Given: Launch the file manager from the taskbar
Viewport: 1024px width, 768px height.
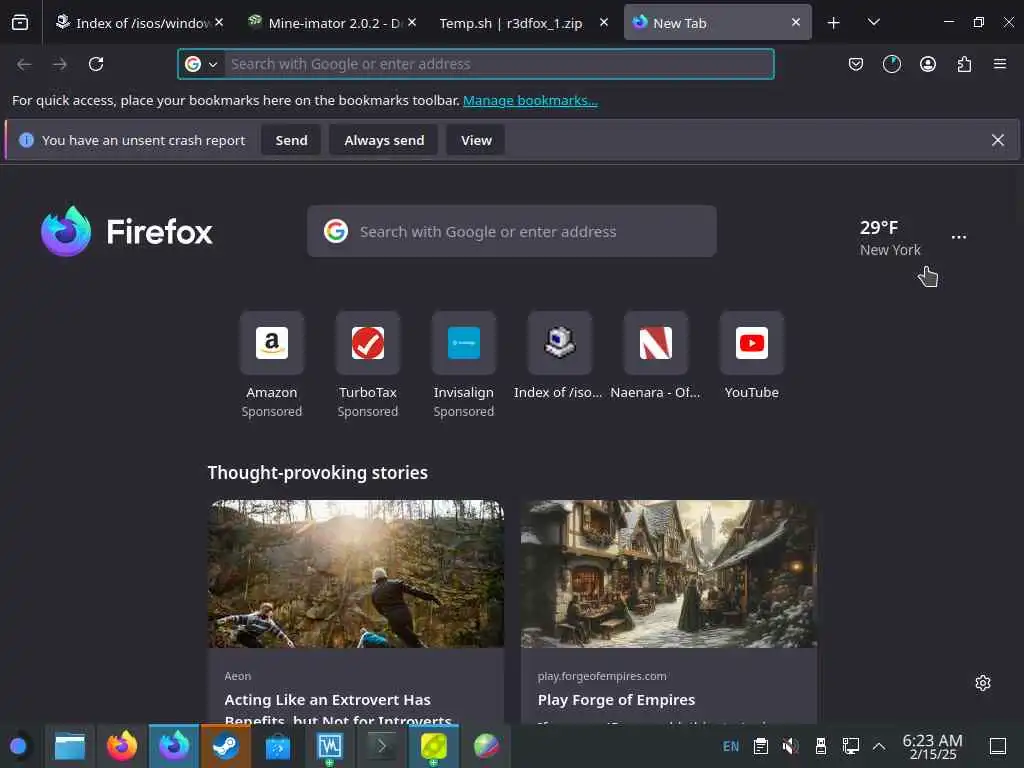Looking at the screenshot, I should tap(70, 746).
